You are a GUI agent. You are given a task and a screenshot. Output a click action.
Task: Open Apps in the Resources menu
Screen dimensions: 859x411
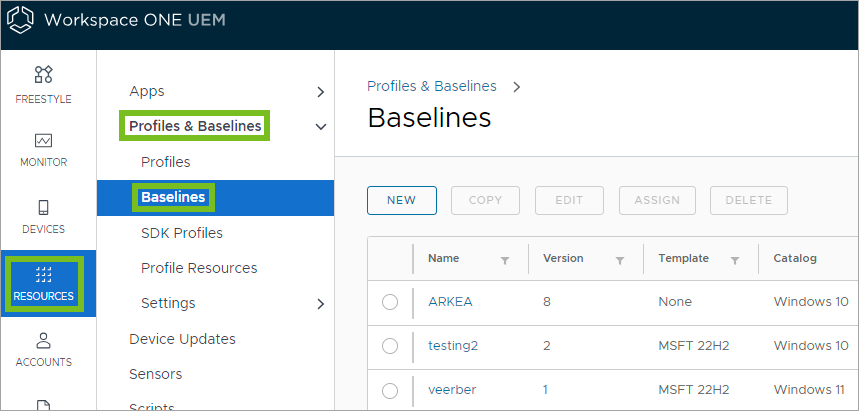[147, 91]
